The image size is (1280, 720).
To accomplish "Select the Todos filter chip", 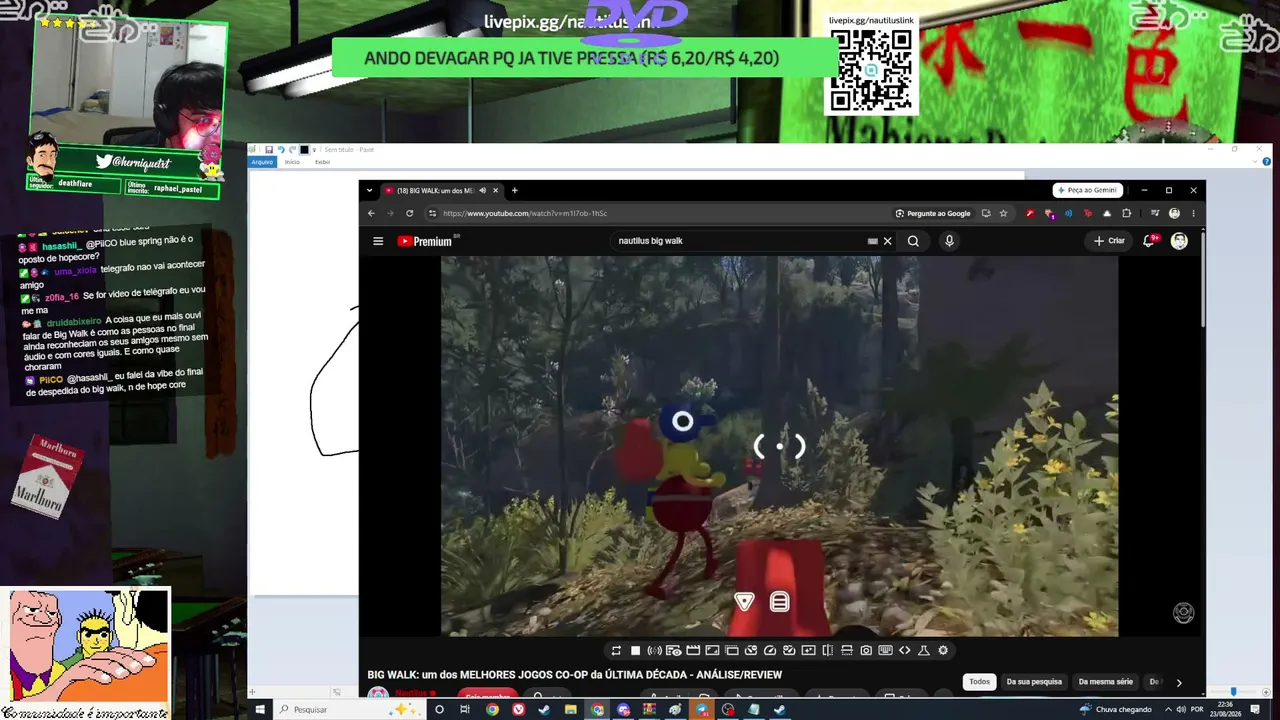I will point(979,682).
